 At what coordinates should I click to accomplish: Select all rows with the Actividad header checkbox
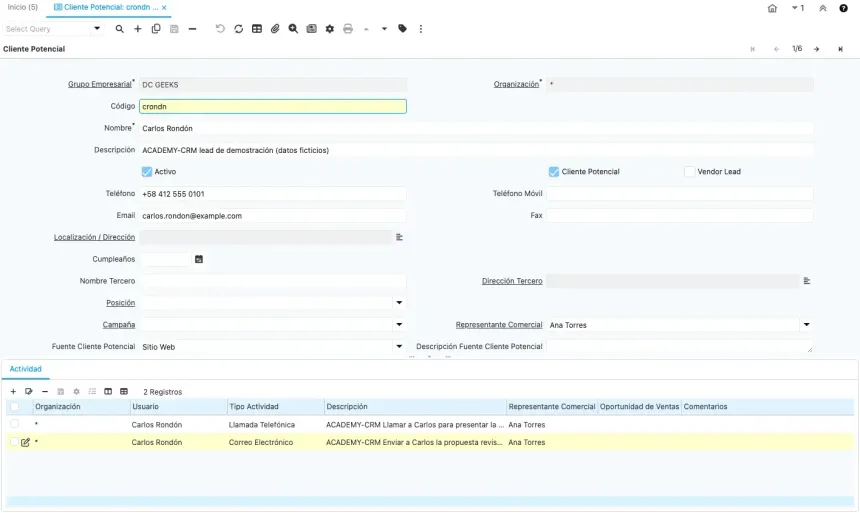[x=15, y=407]
